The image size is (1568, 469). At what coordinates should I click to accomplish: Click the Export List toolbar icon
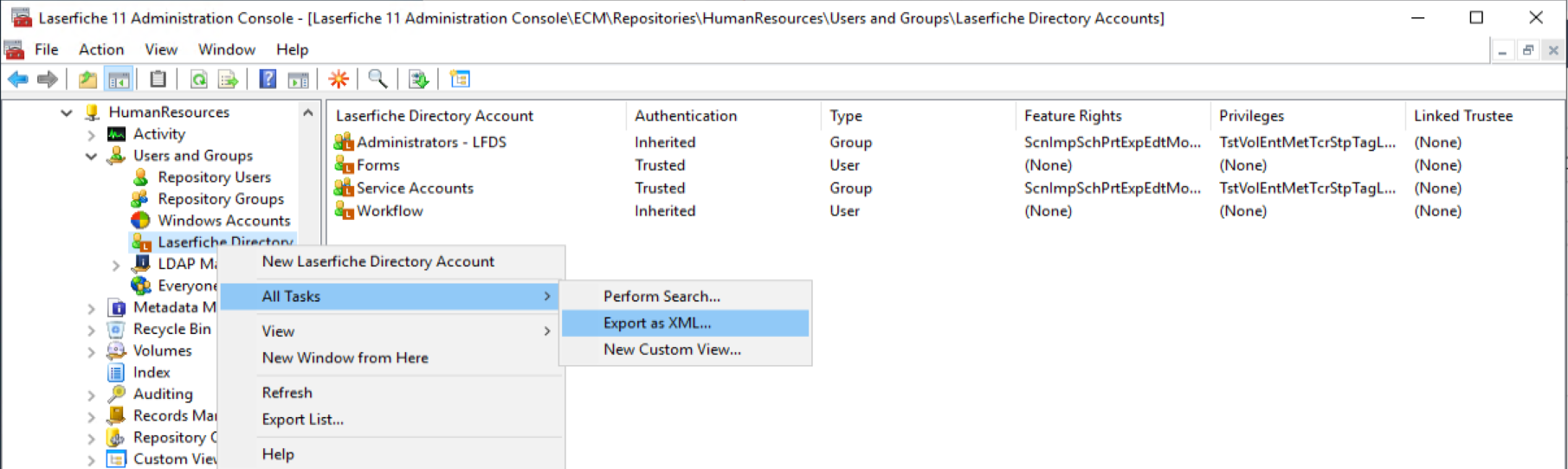(x=229, y=80)
